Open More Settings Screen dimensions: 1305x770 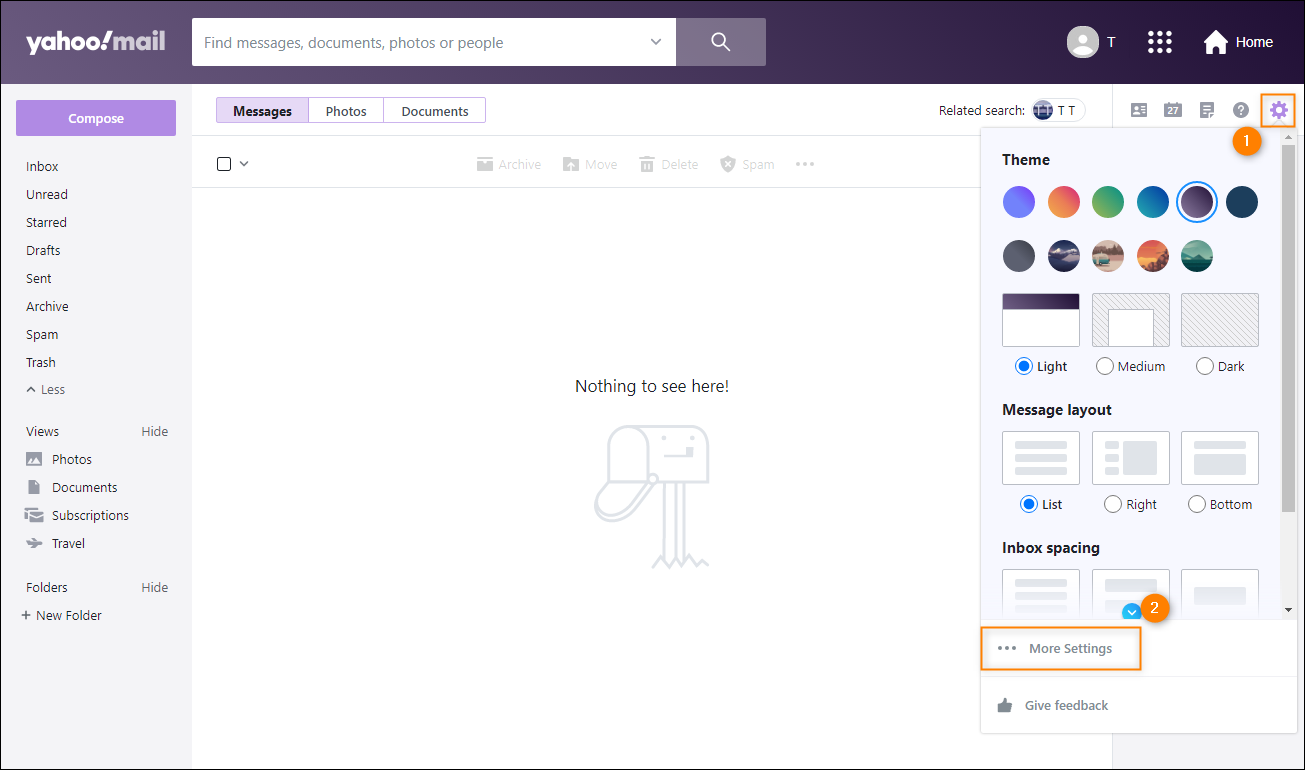coord(1060,648)
